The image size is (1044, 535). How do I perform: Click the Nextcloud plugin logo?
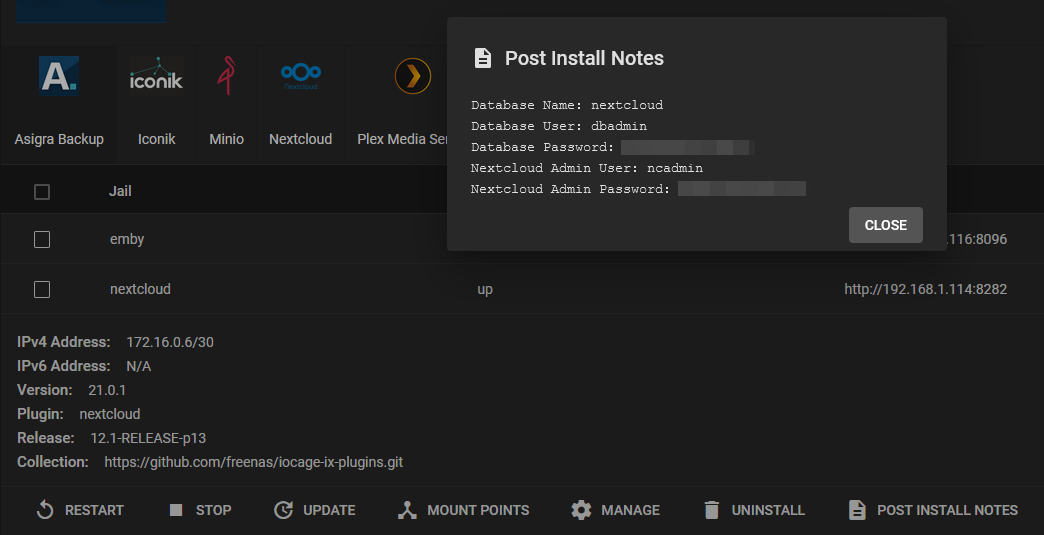pyautogui.click(x=300, y=76)
